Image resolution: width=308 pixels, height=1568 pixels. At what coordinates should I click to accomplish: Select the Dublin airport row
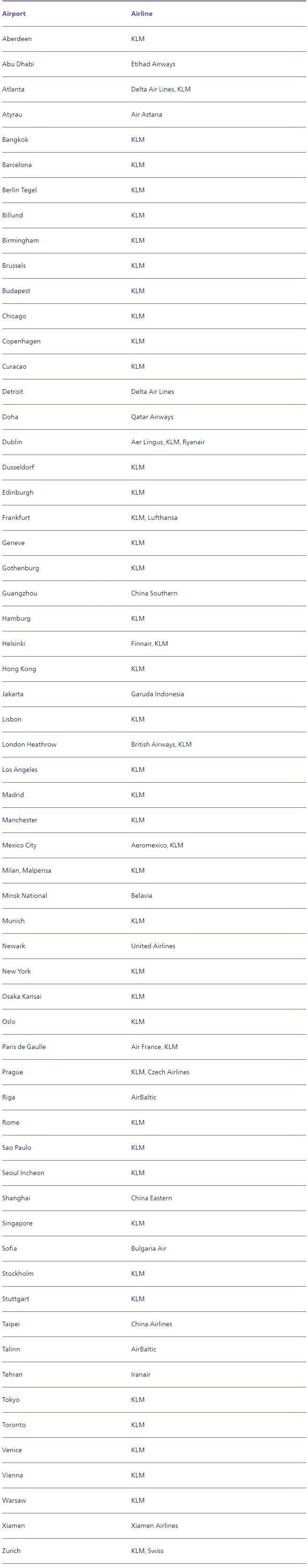point(154,442)
